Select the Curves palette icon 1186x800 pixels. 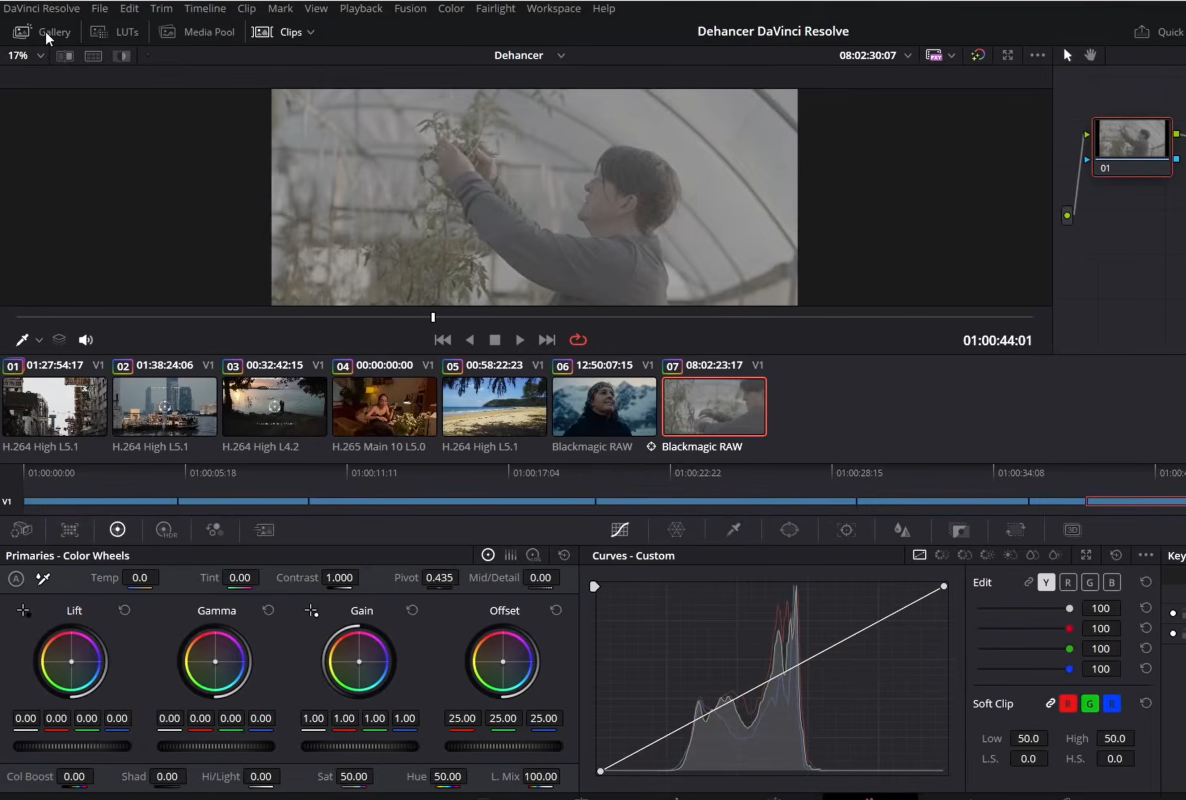619,530
